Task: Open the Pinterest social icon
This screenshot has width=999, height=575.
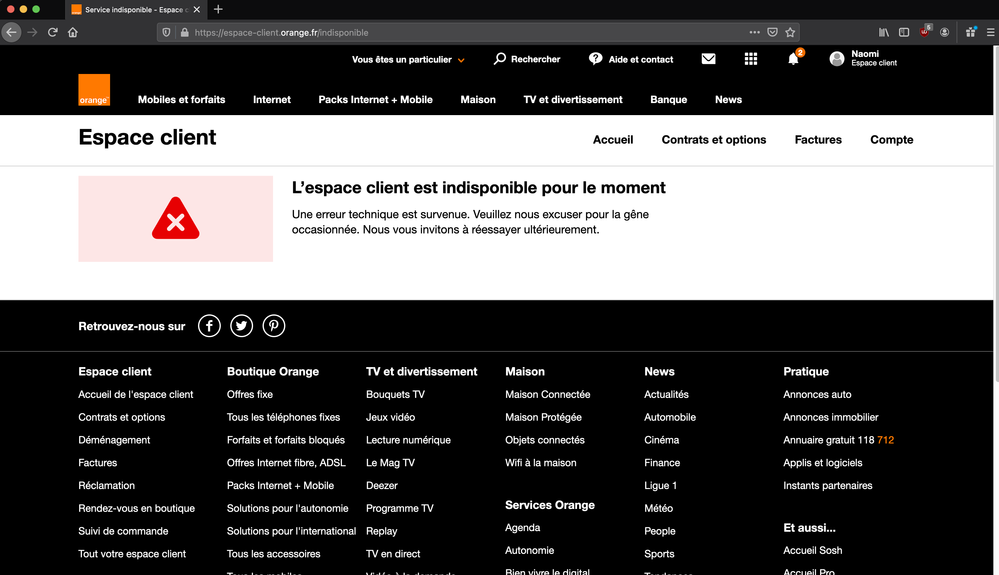Action: pos(274,326)
